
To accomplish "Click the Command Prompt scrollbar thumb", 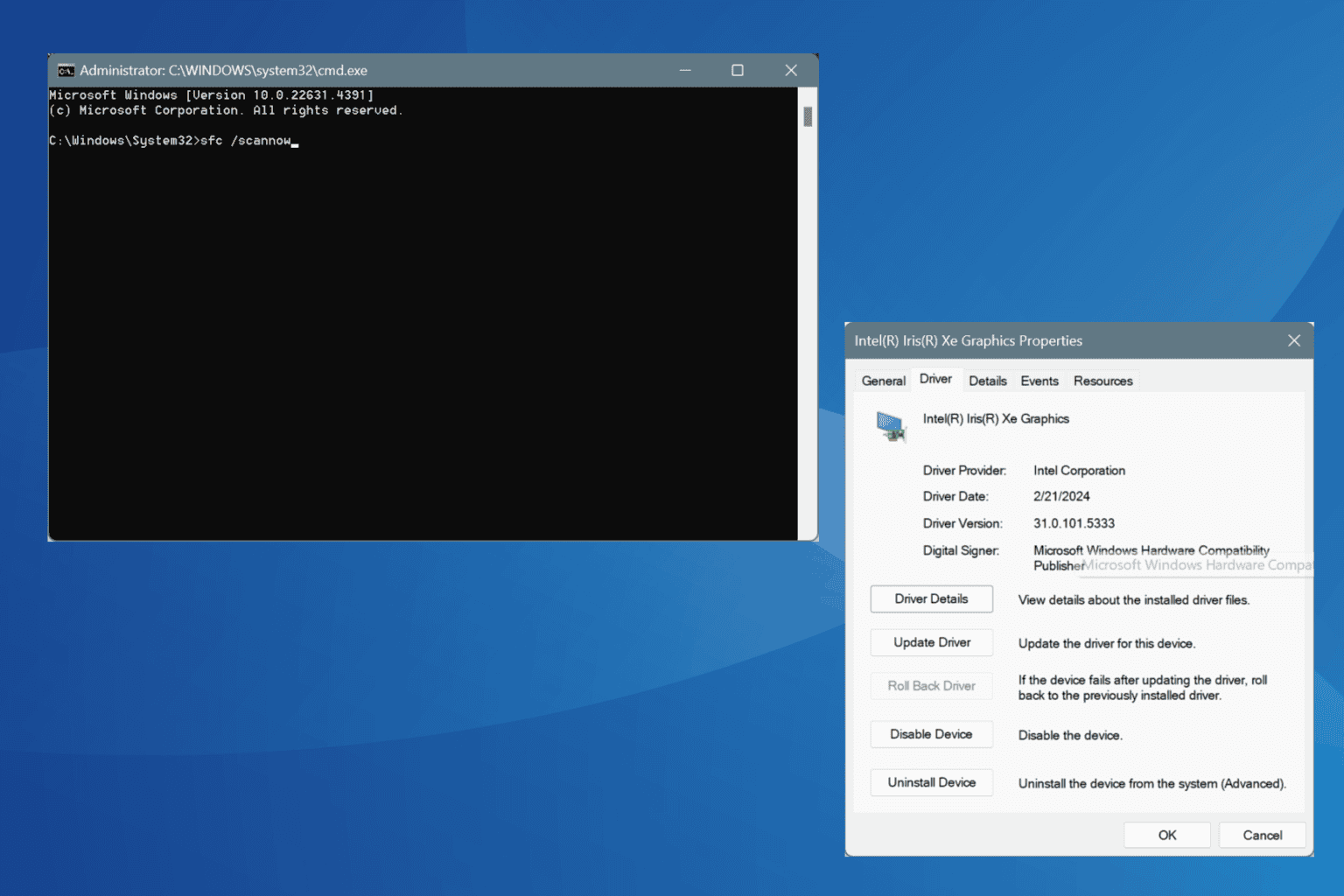I will [808, 116].
